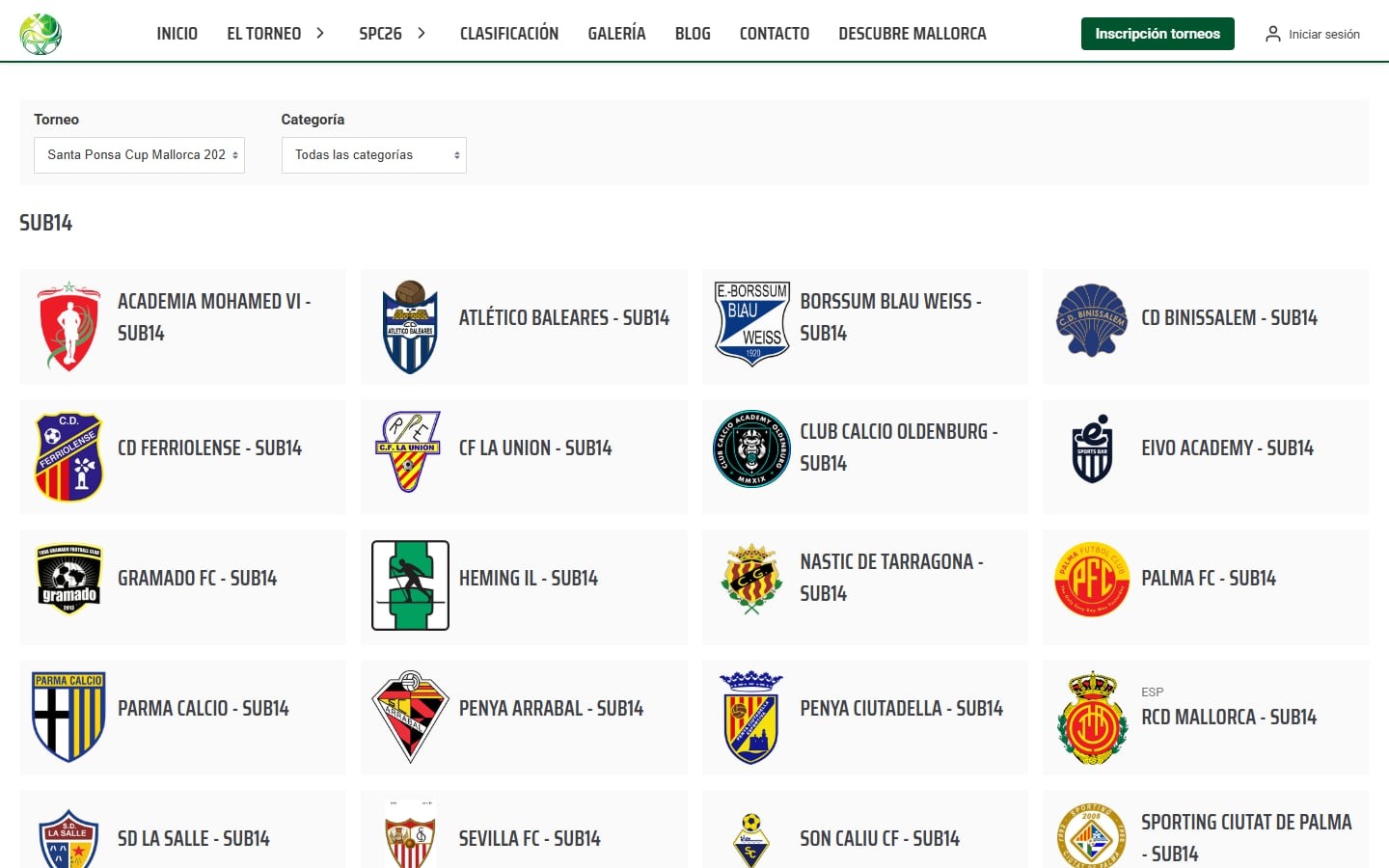The image size is (1389, 868).
Task: Open the Penya Arrabal crest
Action: click(x=410, y=717)
